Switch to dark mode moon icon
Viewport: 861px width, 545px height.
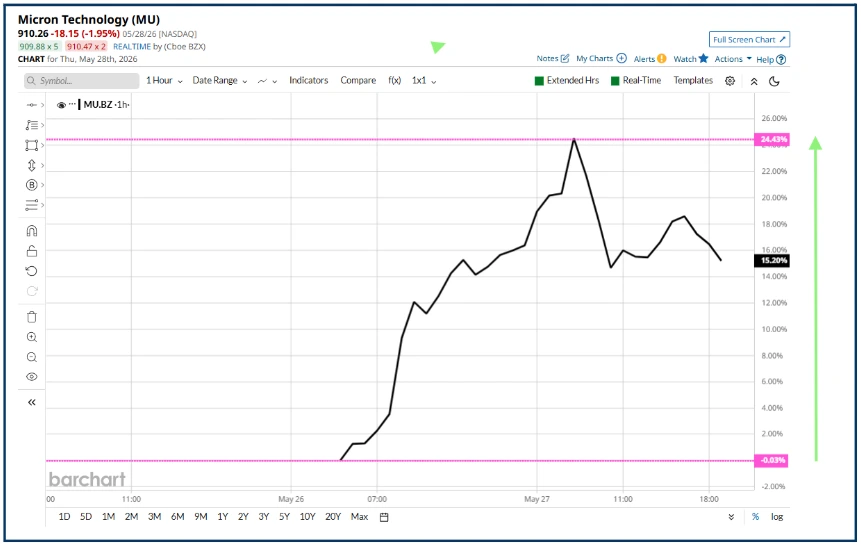774,81
